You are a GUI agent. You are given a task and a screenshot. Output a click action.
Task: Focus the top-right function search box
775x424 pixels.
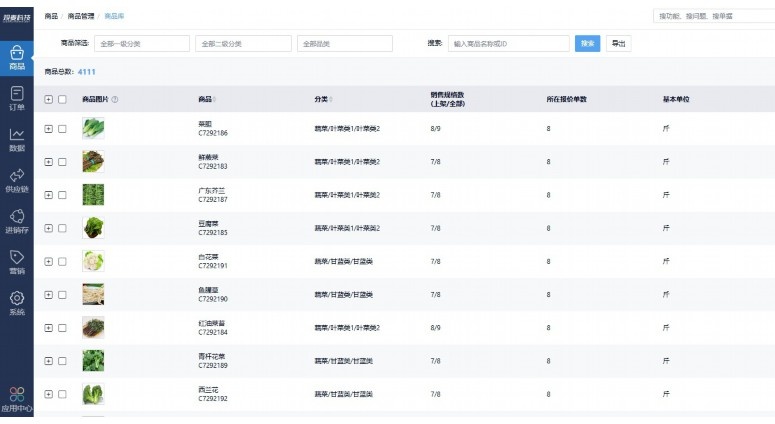(714, 16)
